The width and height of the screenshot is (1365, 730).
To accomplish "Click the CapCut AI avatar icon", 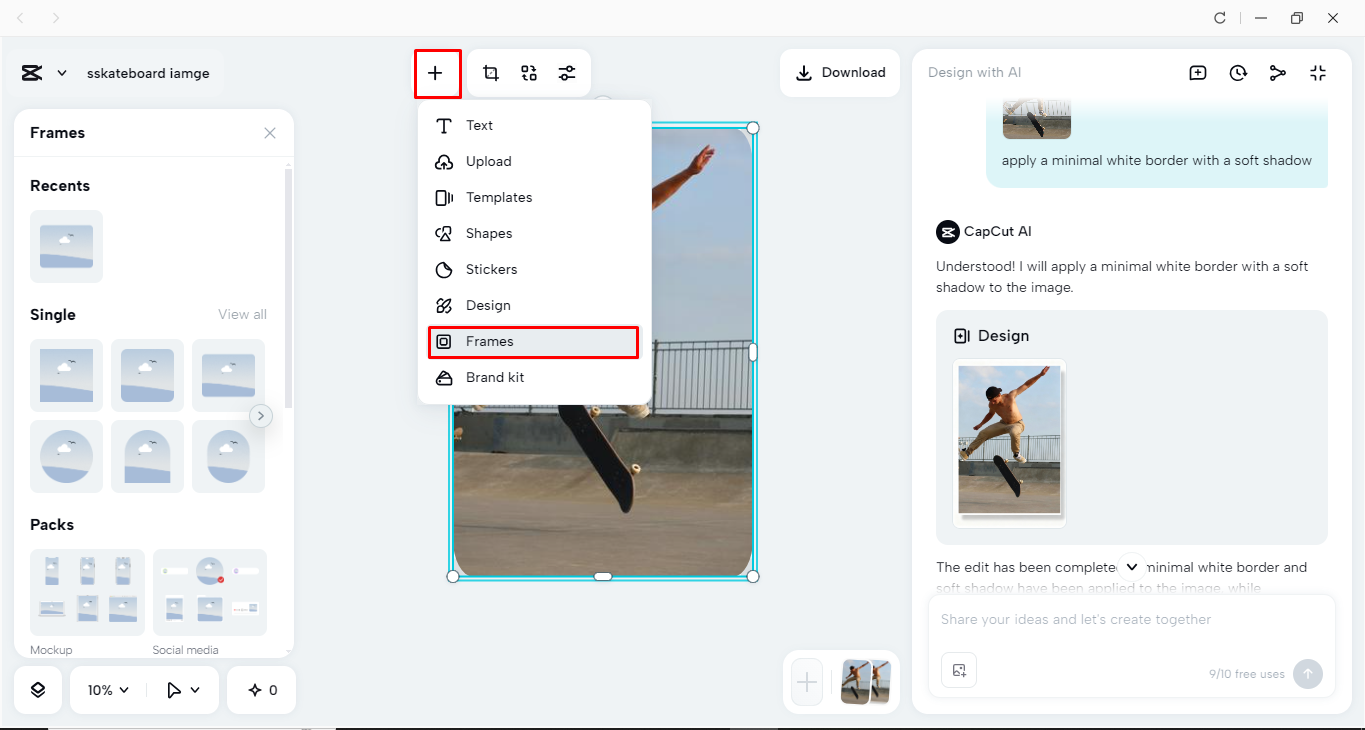I will (947, 232).
